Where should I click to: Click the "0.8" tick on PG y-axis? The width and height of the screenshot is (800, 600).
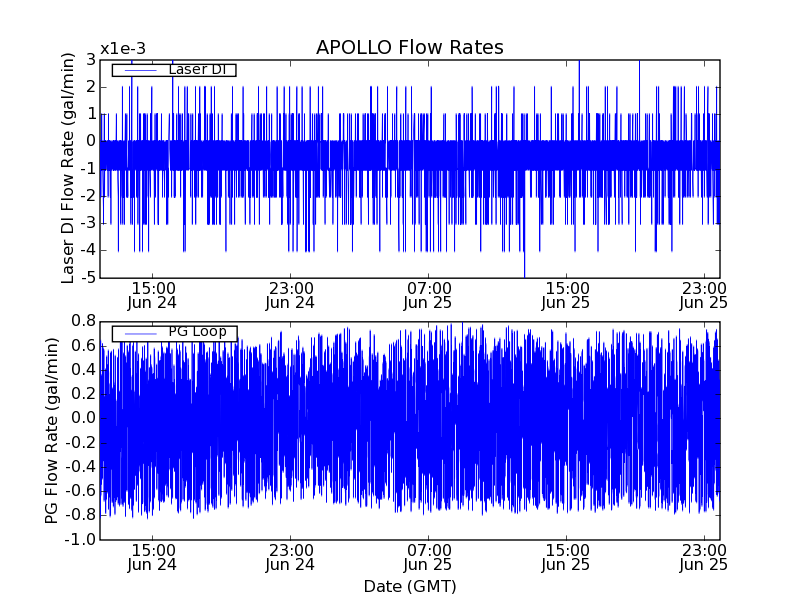[x=84, y=321]
